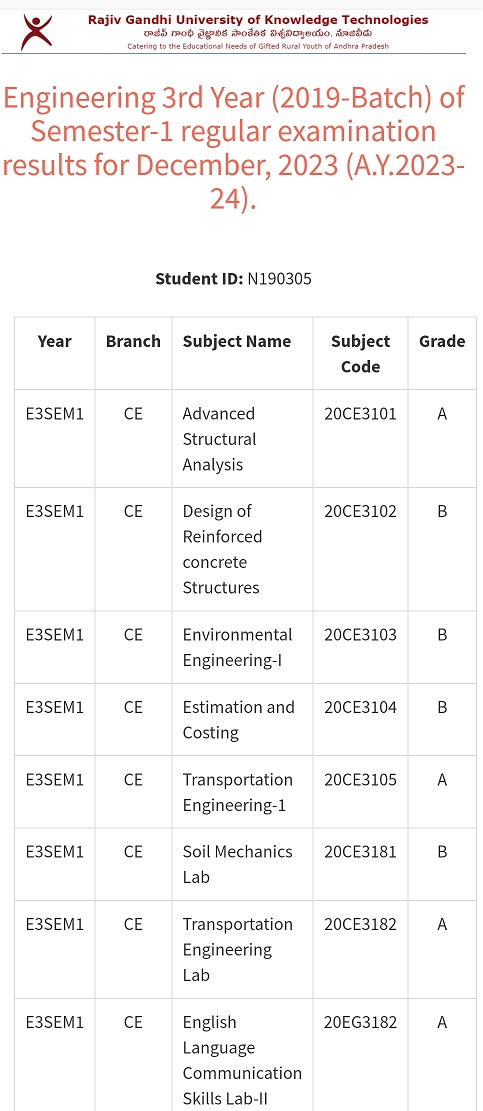483x1111 pixels.
Task: Select subject code 20CE3101
Action: click(360, 414)
